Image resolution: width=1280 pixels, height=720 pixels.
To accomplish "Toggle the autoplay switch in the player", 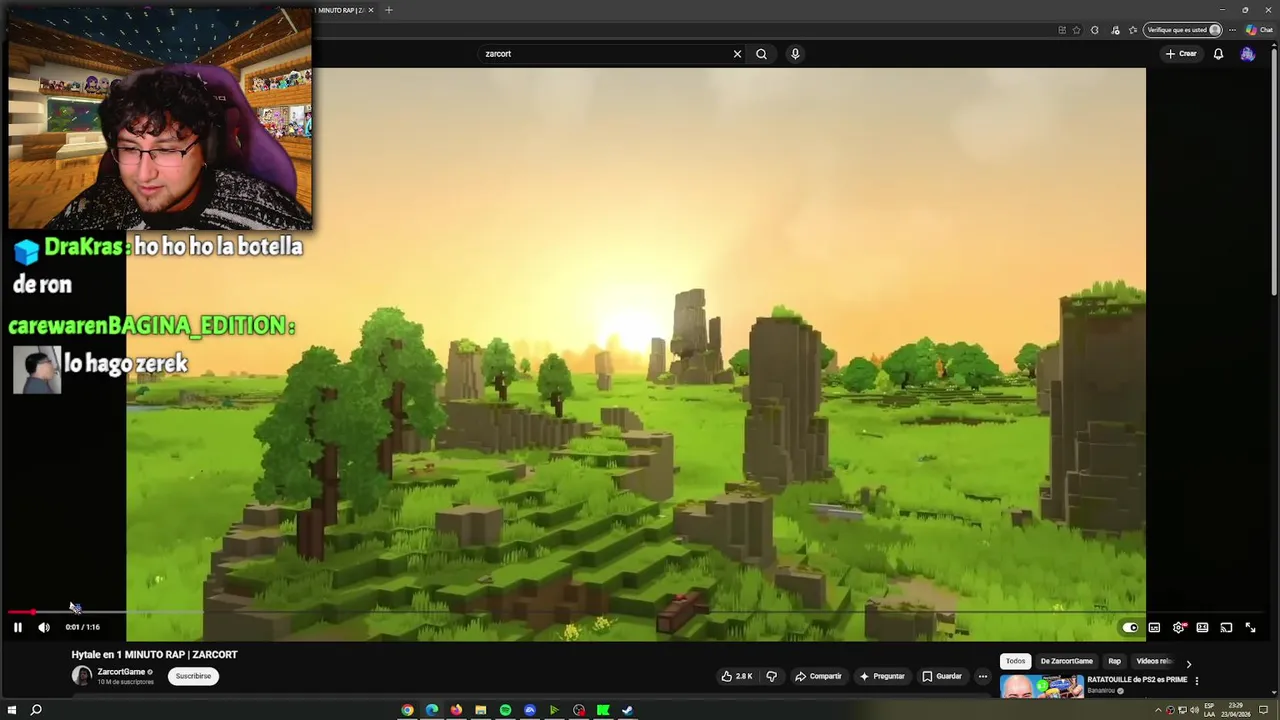I will point(1129,627).
